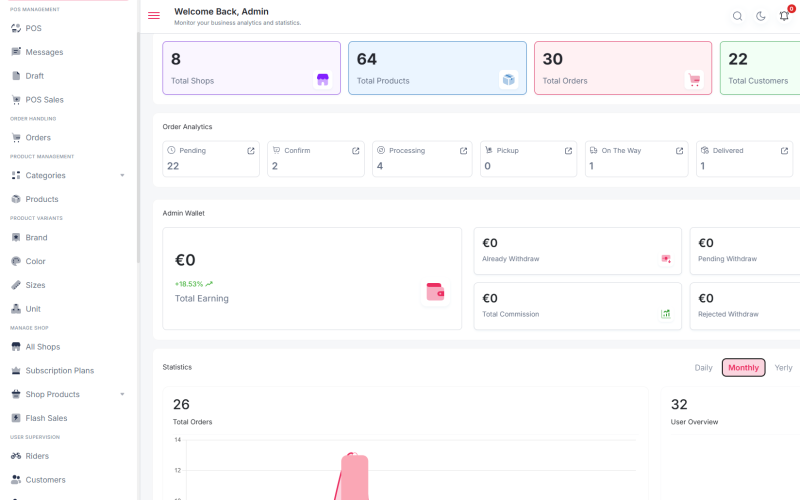This screenshot has height=500, width=800.
Task: Open the search magnifier icon
Action: pyautogui.click(x=737, y=16)
